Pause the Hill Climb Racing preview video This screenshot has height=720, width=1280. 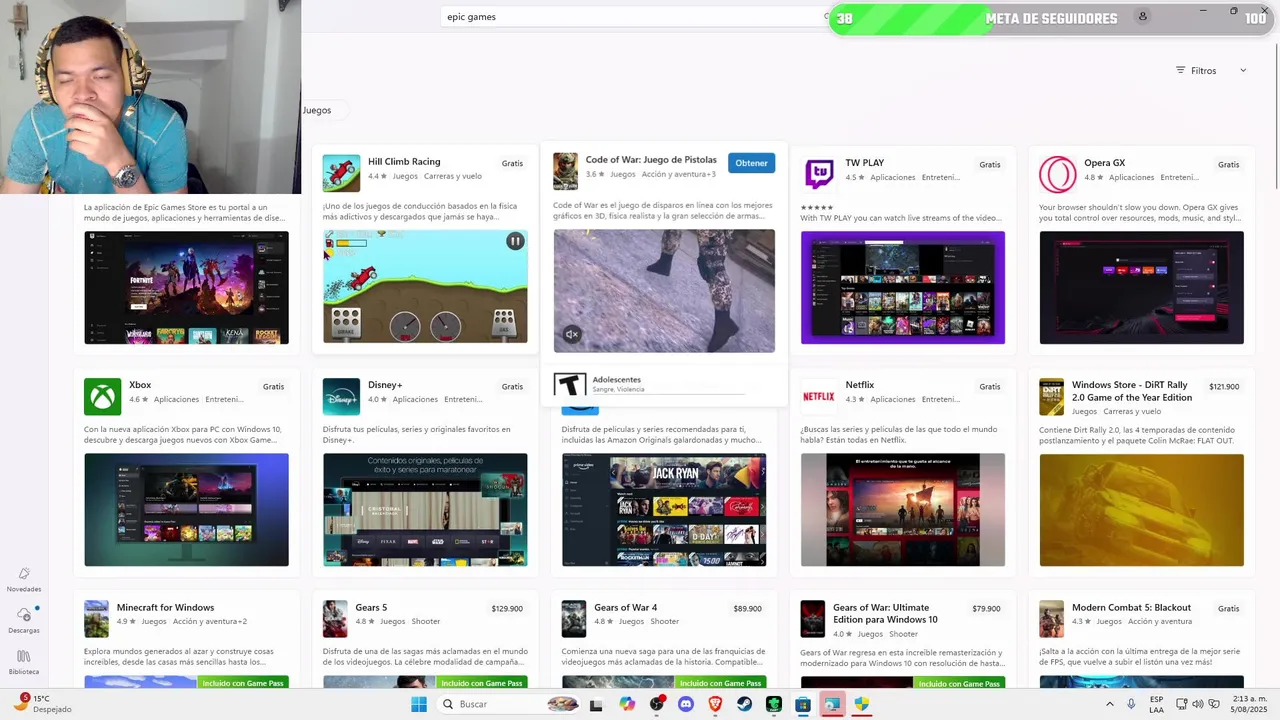tap(515, 241)
